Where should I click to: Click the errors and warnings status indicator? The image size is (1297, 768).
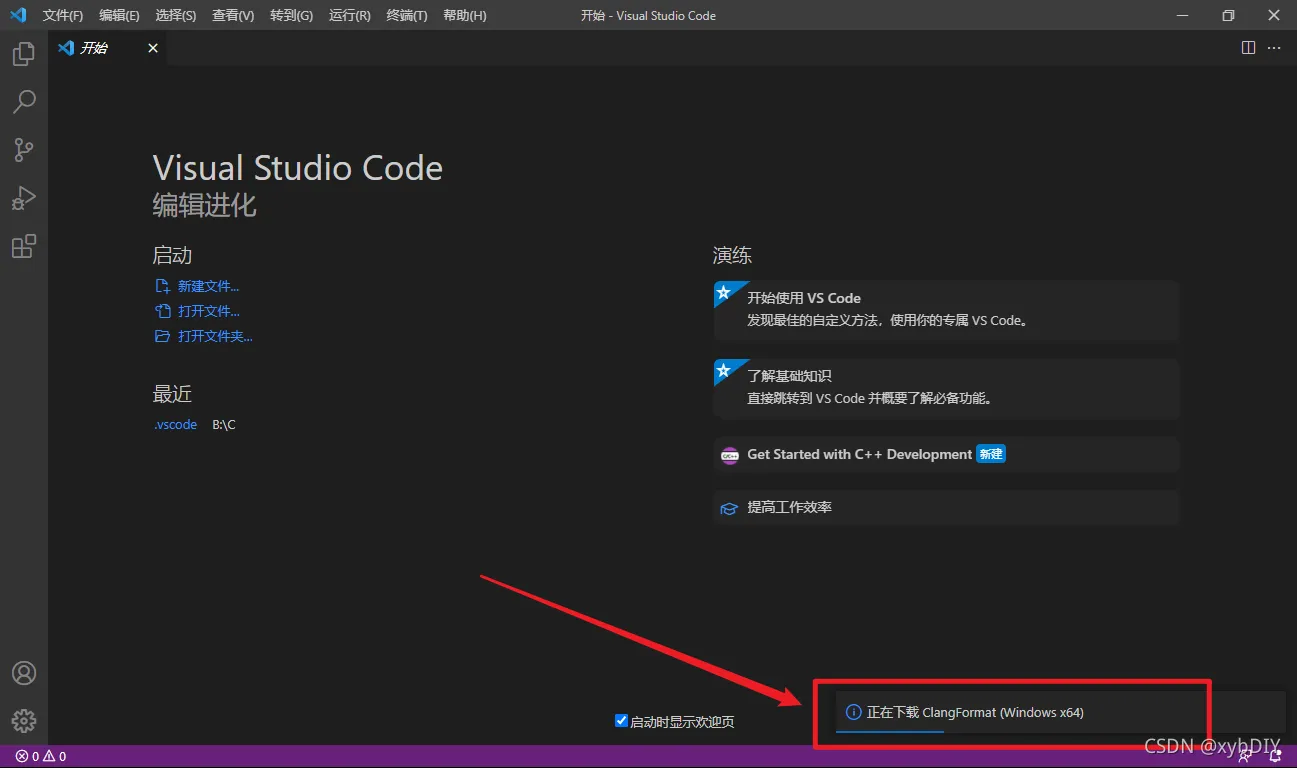(x=41, y=757)
